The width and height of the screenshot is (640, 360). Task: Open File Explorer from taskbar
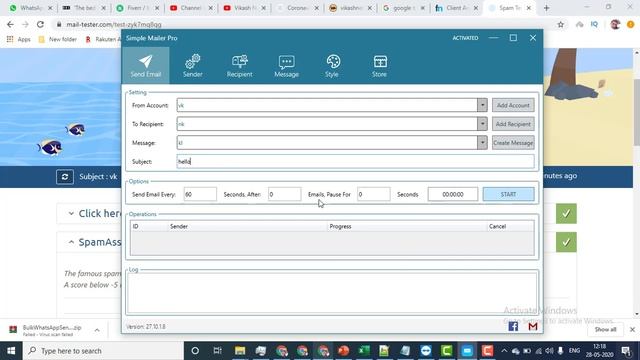click(240, 351)
